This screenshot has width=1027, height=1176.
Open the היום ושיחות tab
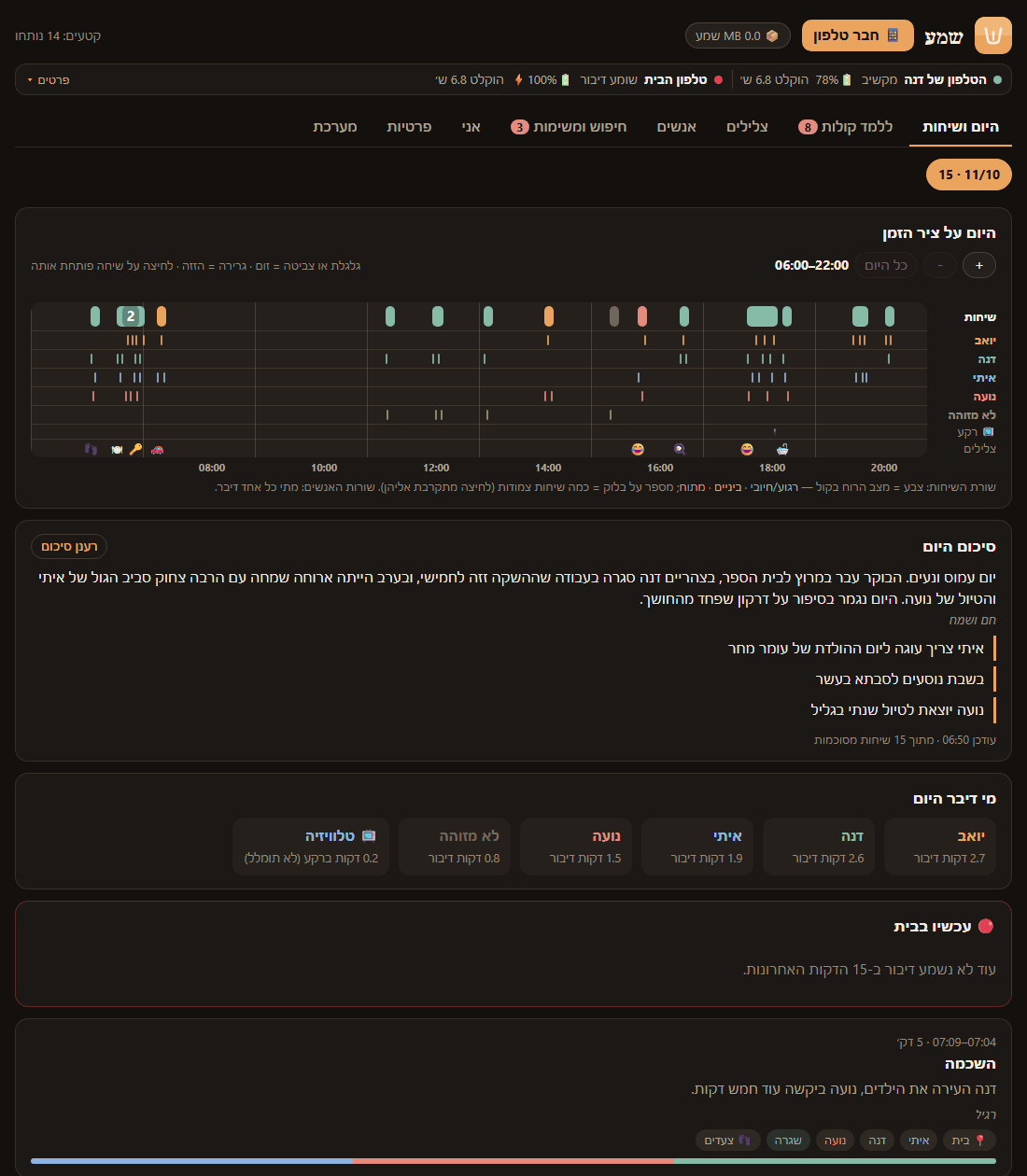[x=961, y=126]
